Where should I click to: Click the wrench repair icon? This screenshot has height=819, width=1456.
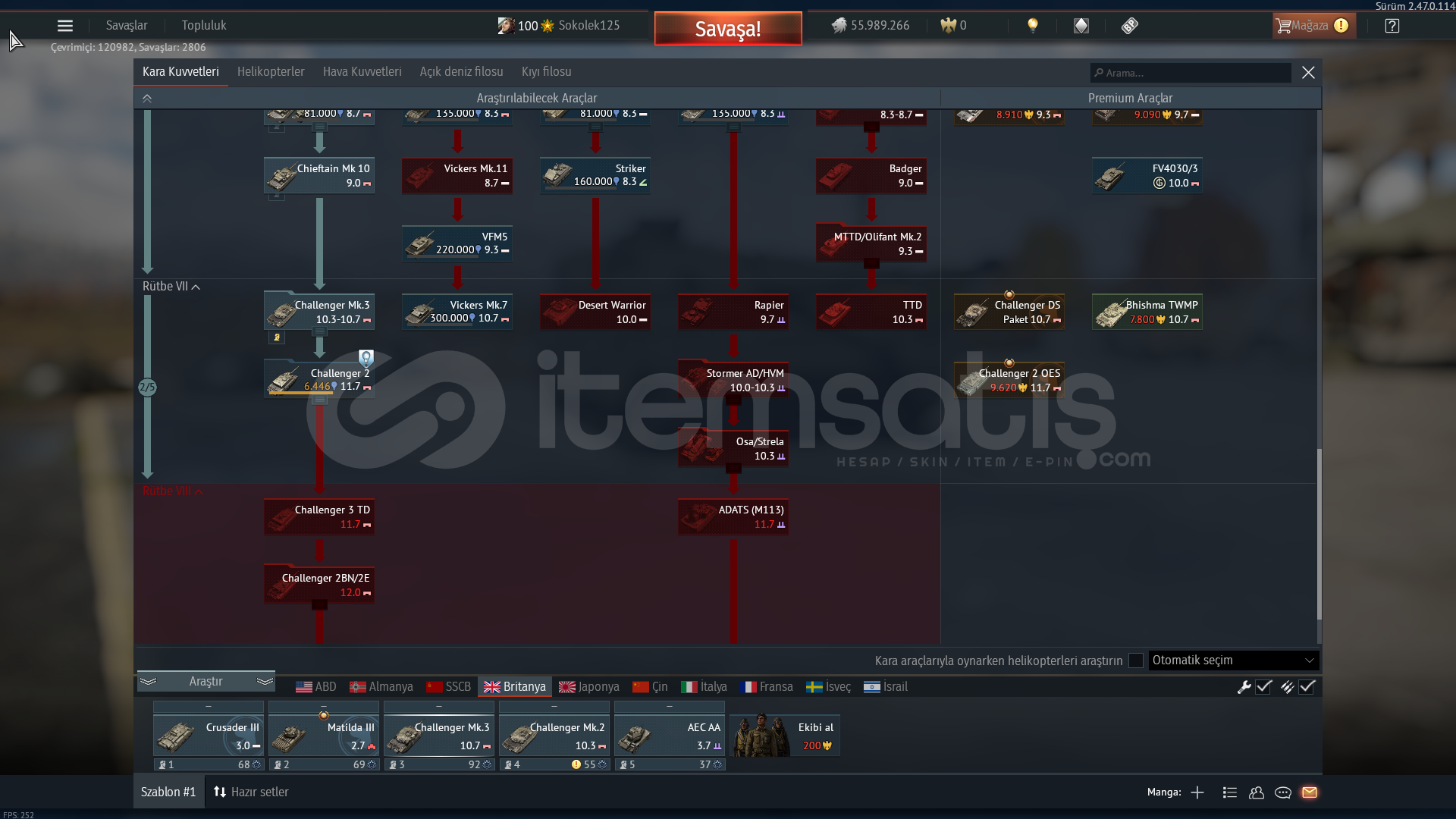[x=1244, y=687]
